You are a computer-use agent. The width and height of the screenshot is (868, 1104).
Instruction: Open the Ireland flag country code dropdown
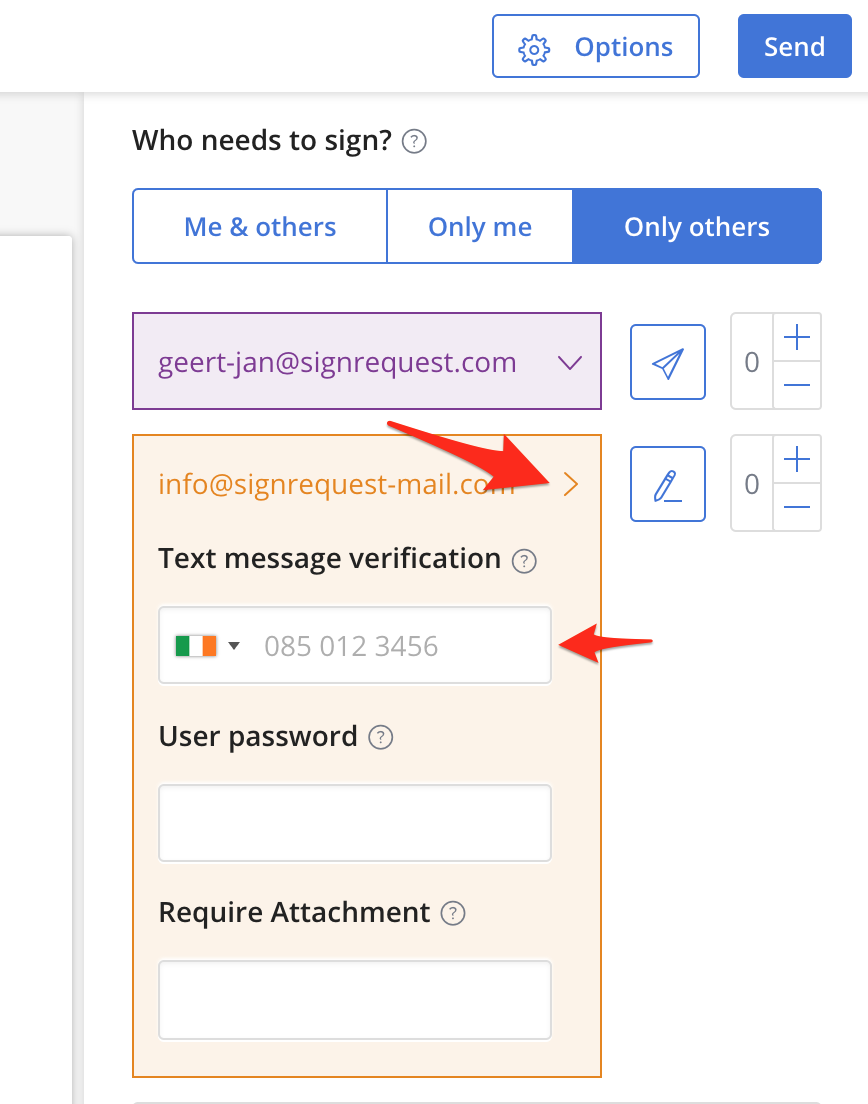click(x=208, y=646)
